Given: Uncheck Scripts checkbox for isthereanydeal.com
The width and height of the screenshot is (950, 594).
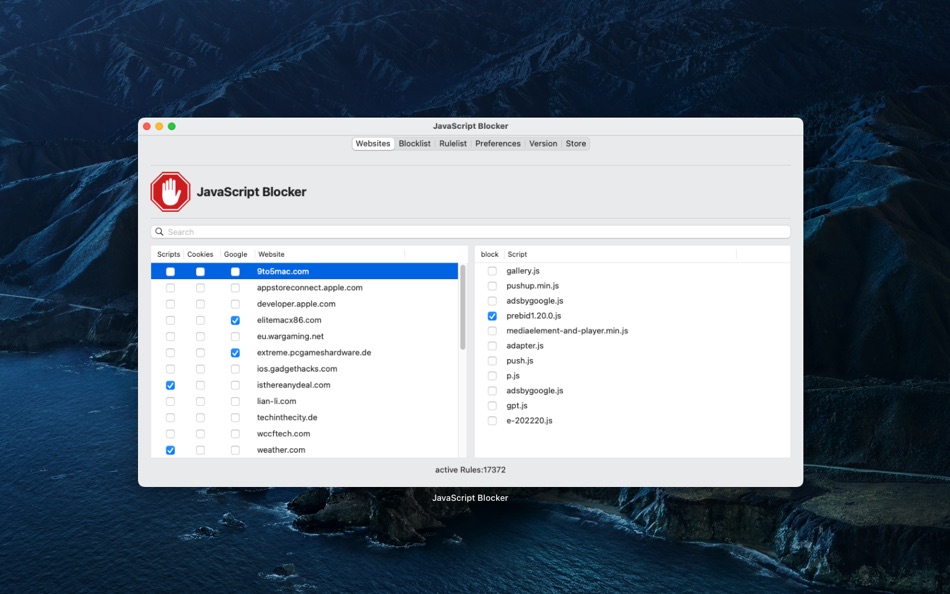Looking at the screenshot, I should tap(170, 385).
